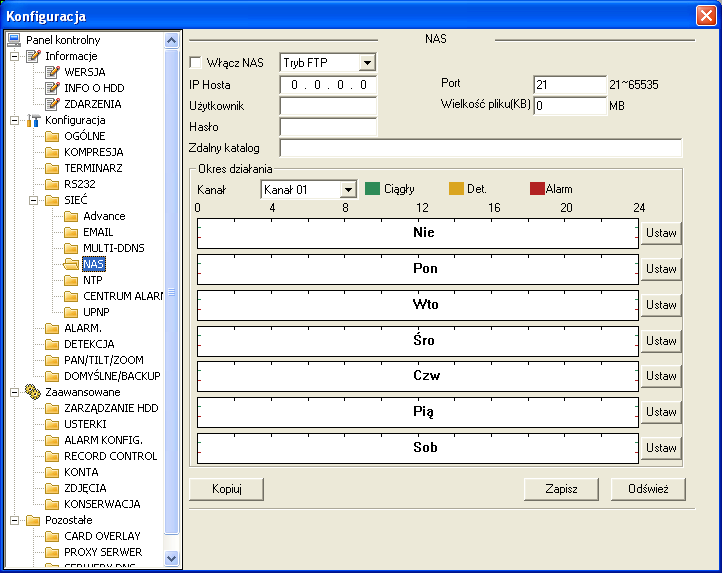
Task: Click the open NAS folder icon
Action: [71, 264]
